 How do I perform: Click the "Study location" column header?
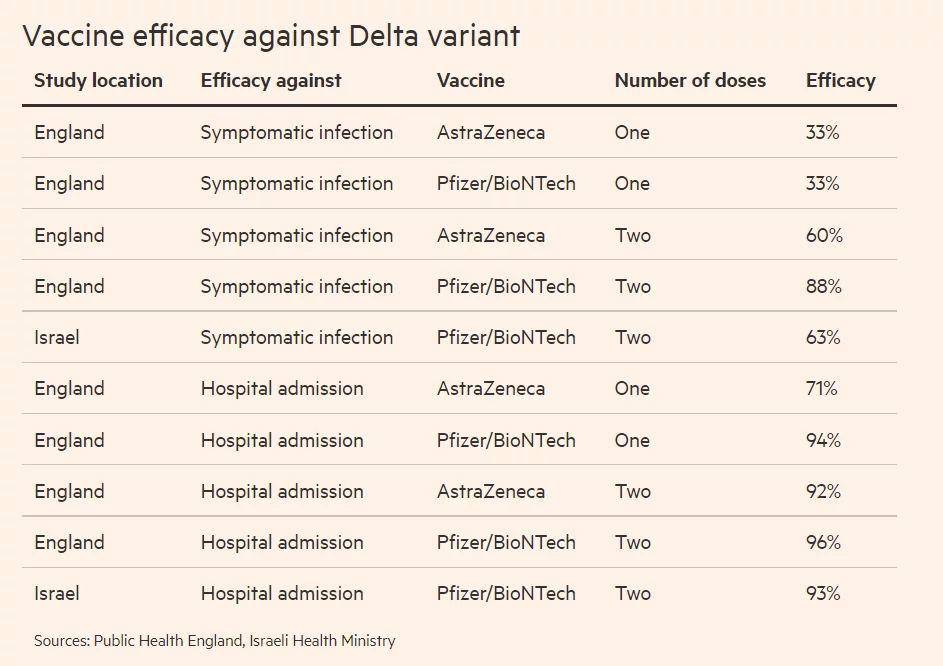pyautogui.click(x=98, y=81)
